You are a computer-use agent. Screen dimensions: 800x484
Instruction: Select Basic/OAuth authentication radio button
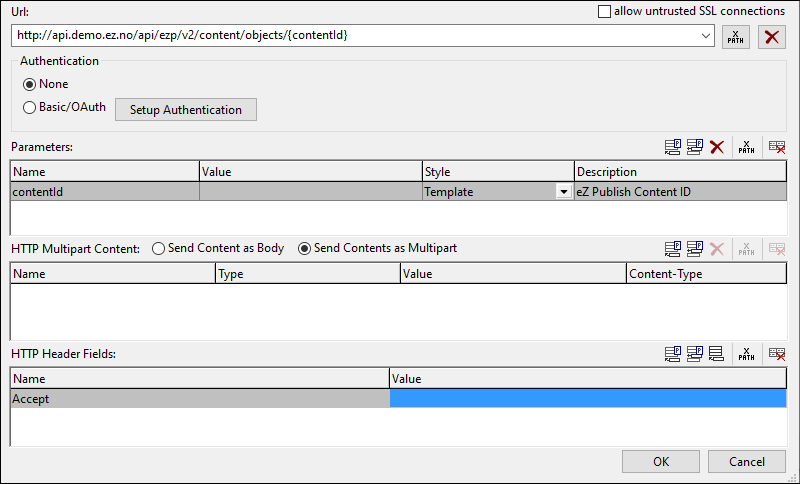pos(29,108)
